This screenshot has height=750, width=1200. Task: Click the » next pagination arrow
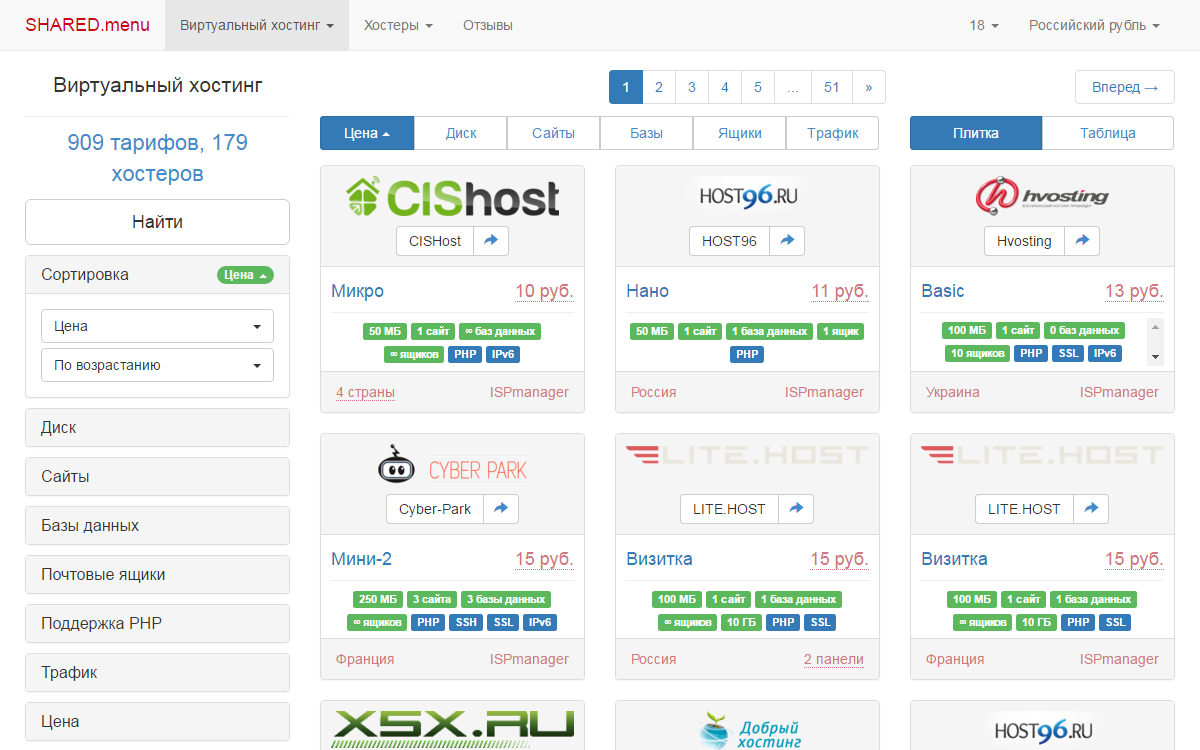point(869,87)
